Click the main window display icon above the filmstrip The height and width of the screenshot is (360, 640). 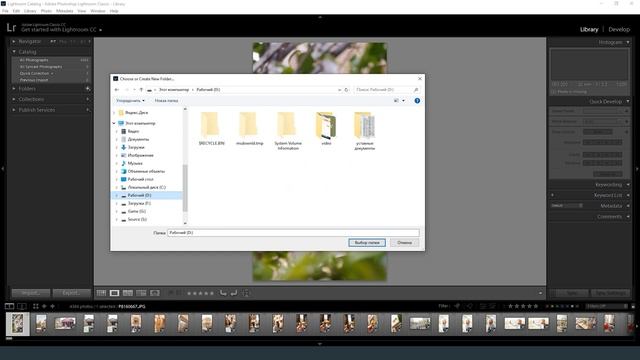click(9, 306)
